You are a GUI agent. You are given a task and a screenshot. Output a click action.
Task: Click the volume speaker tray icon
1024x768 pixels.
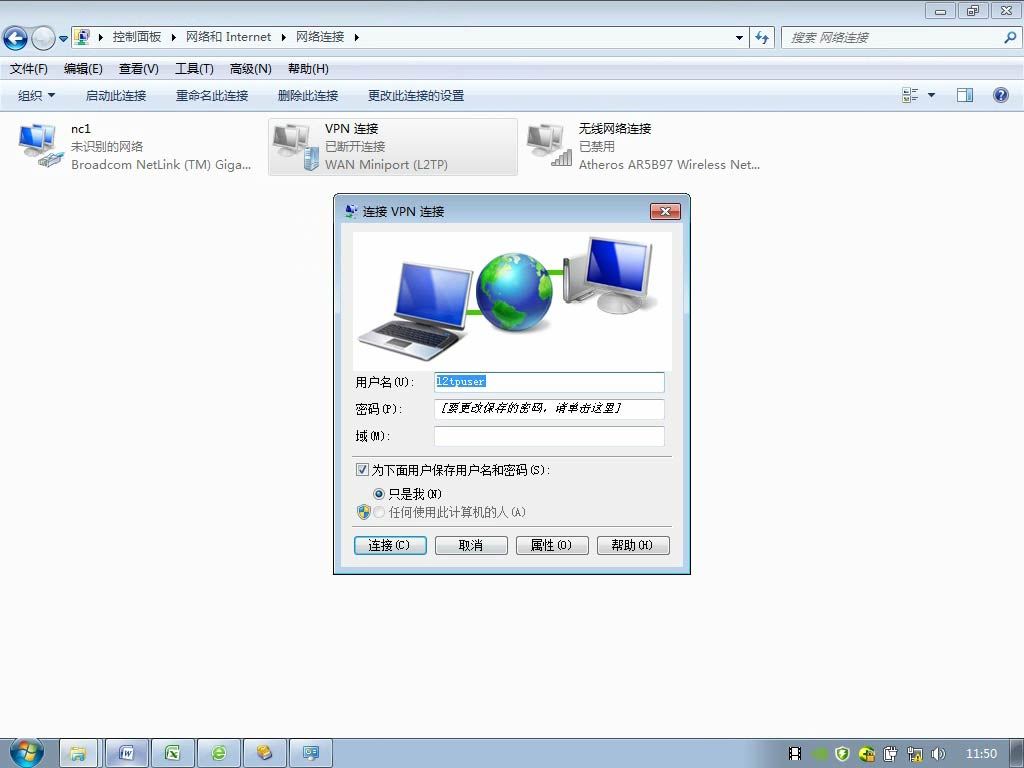(x=938, y=754)
